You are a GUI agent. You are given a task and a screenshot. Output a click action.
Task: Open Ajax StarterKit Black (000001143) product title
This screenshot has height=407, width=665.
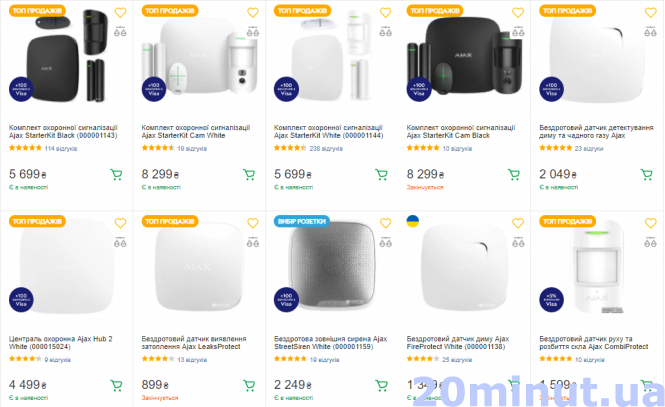63,132
